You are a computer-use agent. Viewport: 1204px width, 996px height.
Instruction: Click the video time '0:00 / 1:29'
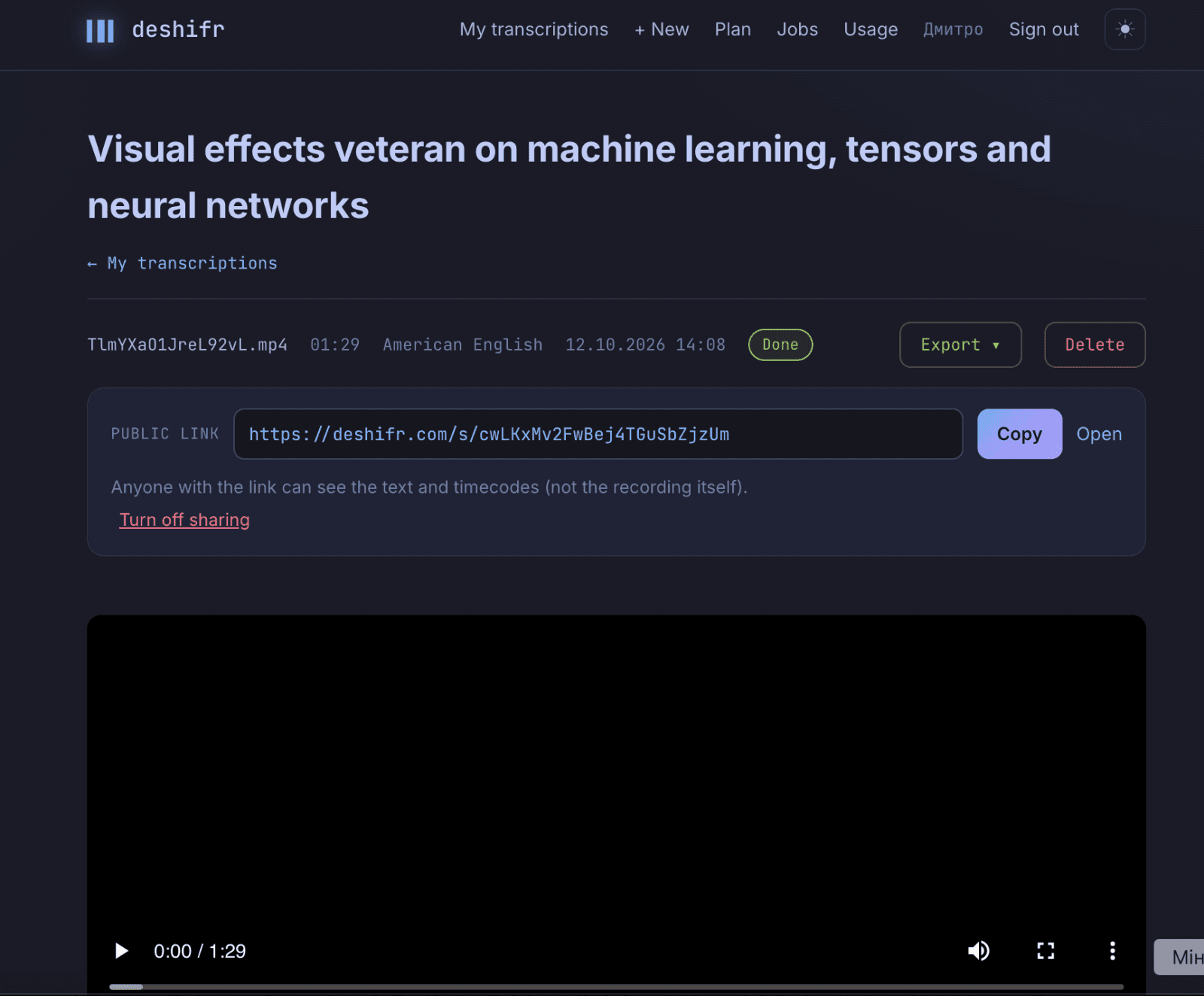pos(200,951)
